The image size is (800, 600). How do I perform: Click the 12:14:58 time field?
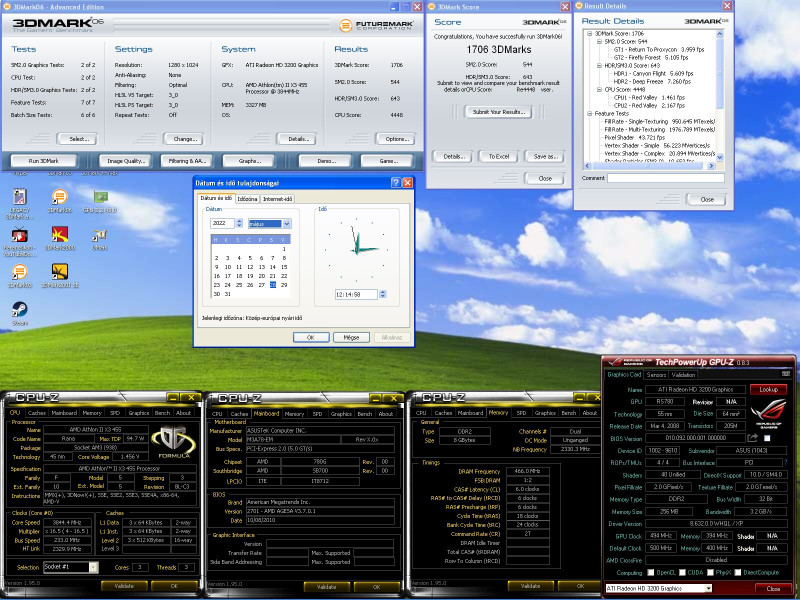(x=356, y=294)
